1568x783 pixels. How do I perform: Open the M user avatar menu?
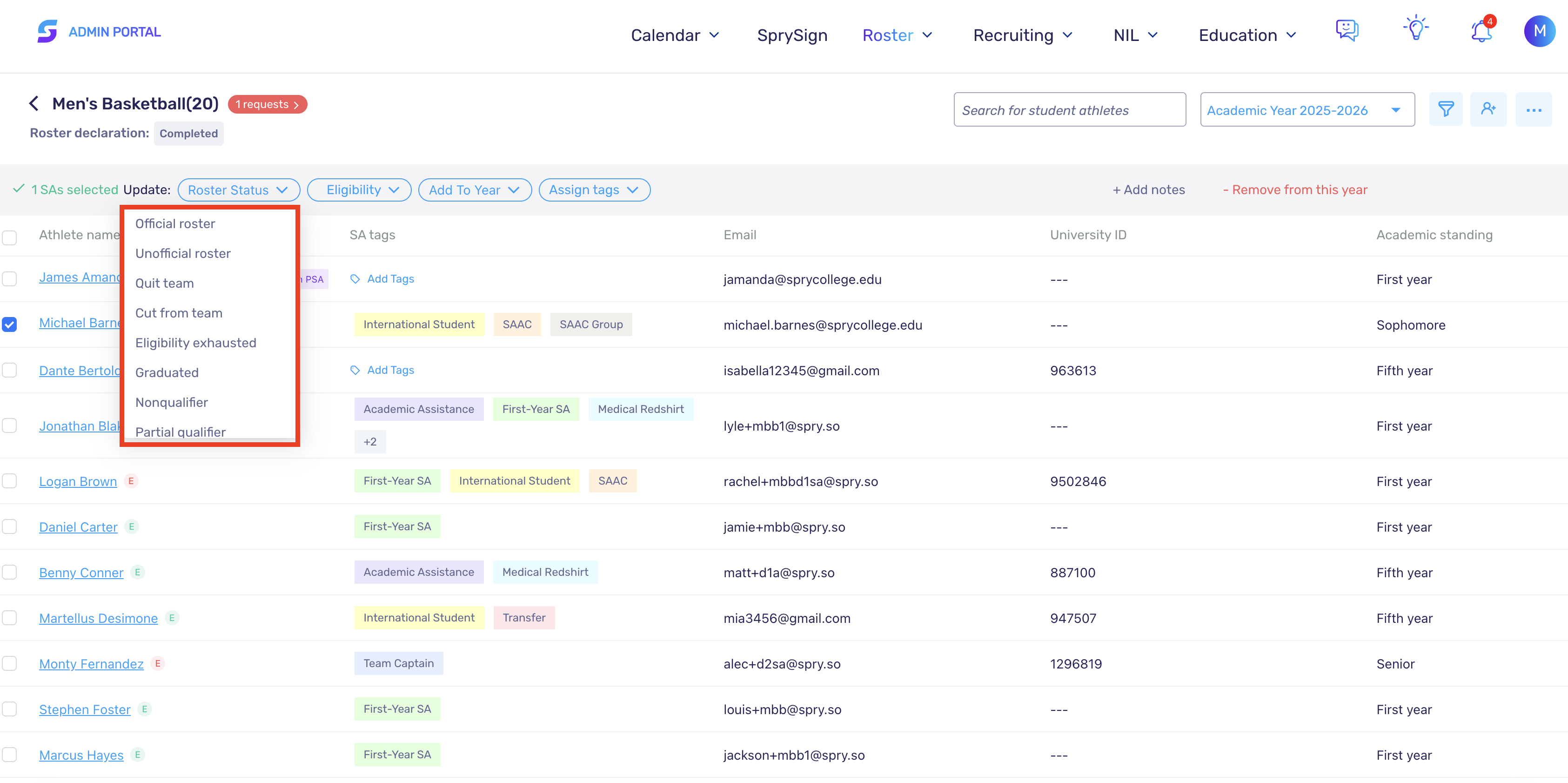(1540, 31)
